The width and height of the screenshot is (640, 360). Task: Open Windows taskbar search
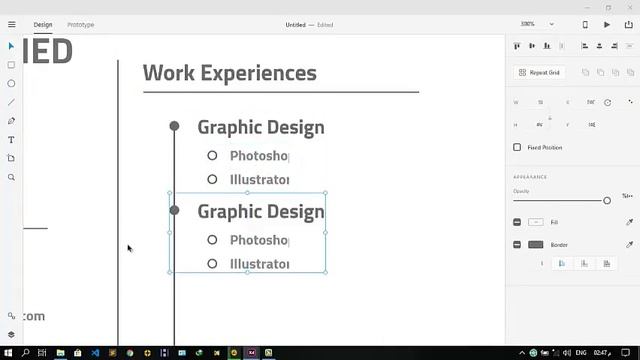coord(25,353)
